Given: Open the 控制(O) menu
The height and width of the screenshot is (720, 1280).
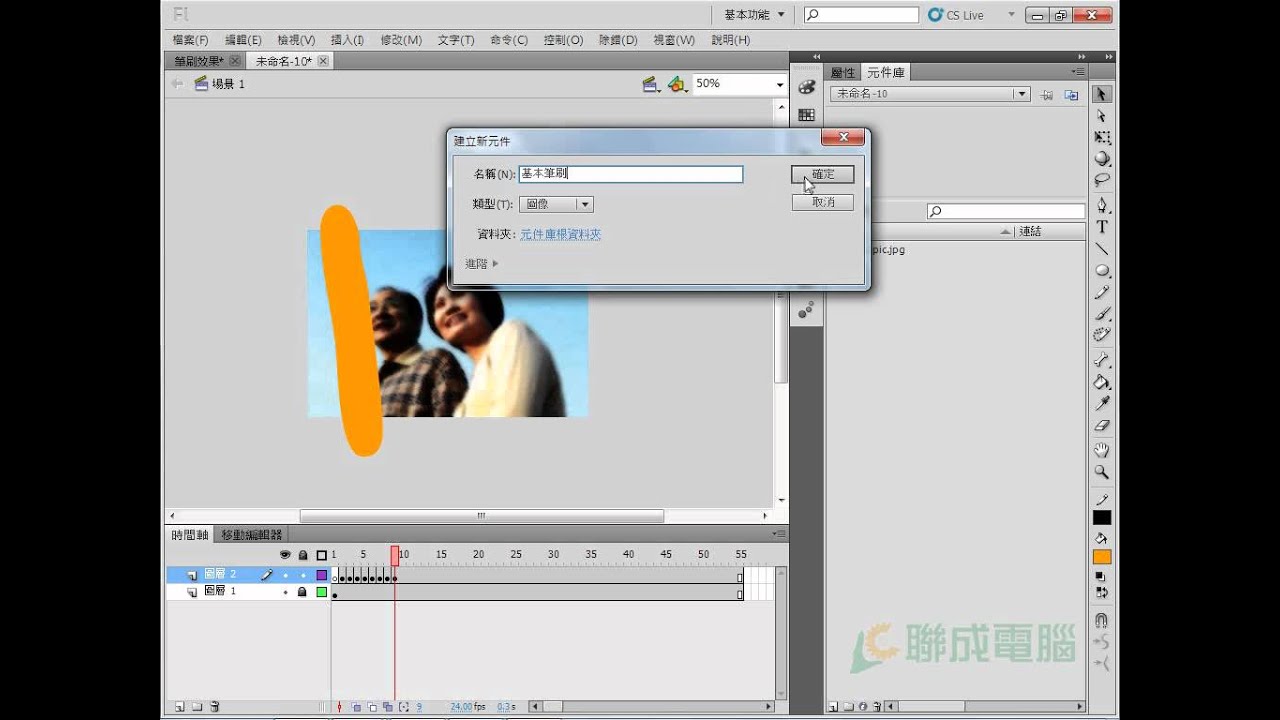Looking at the screenshot, I should [x=563, y=40].
